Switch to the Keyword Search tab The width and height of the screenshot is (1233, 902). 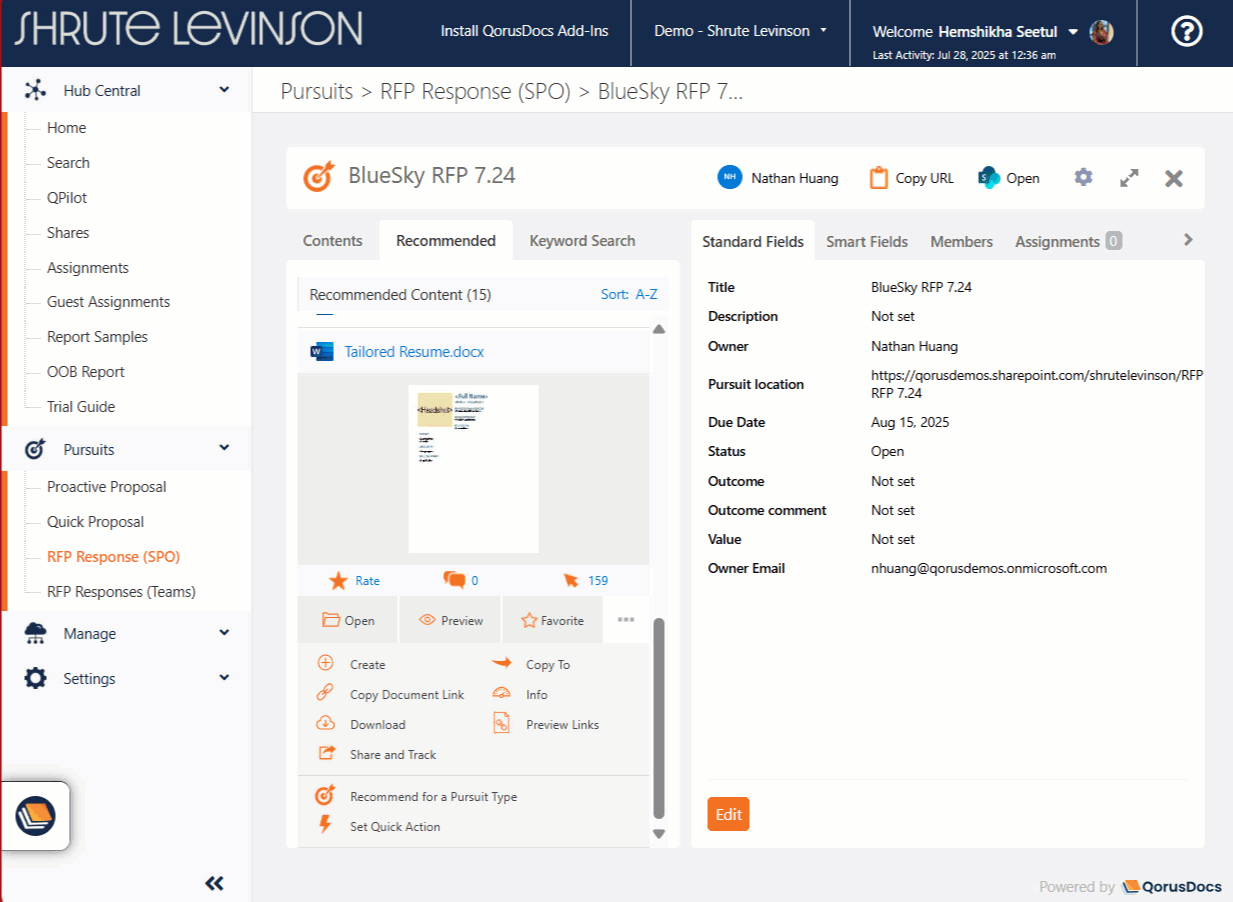(x=582, y=241)
